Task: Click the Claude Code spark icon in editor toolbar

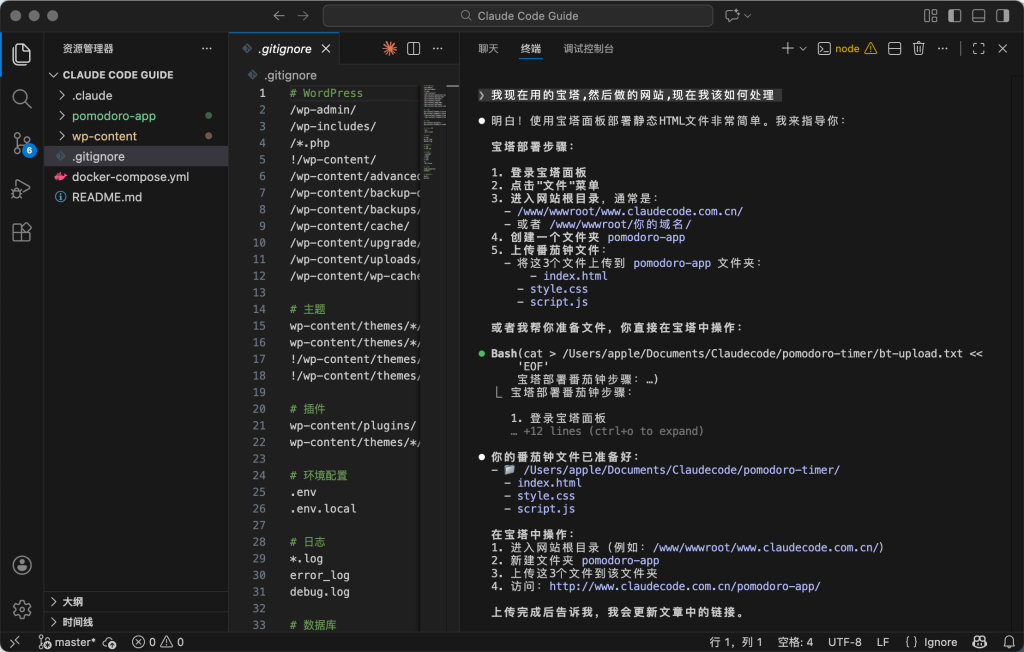Action: [x=389, y=48]
